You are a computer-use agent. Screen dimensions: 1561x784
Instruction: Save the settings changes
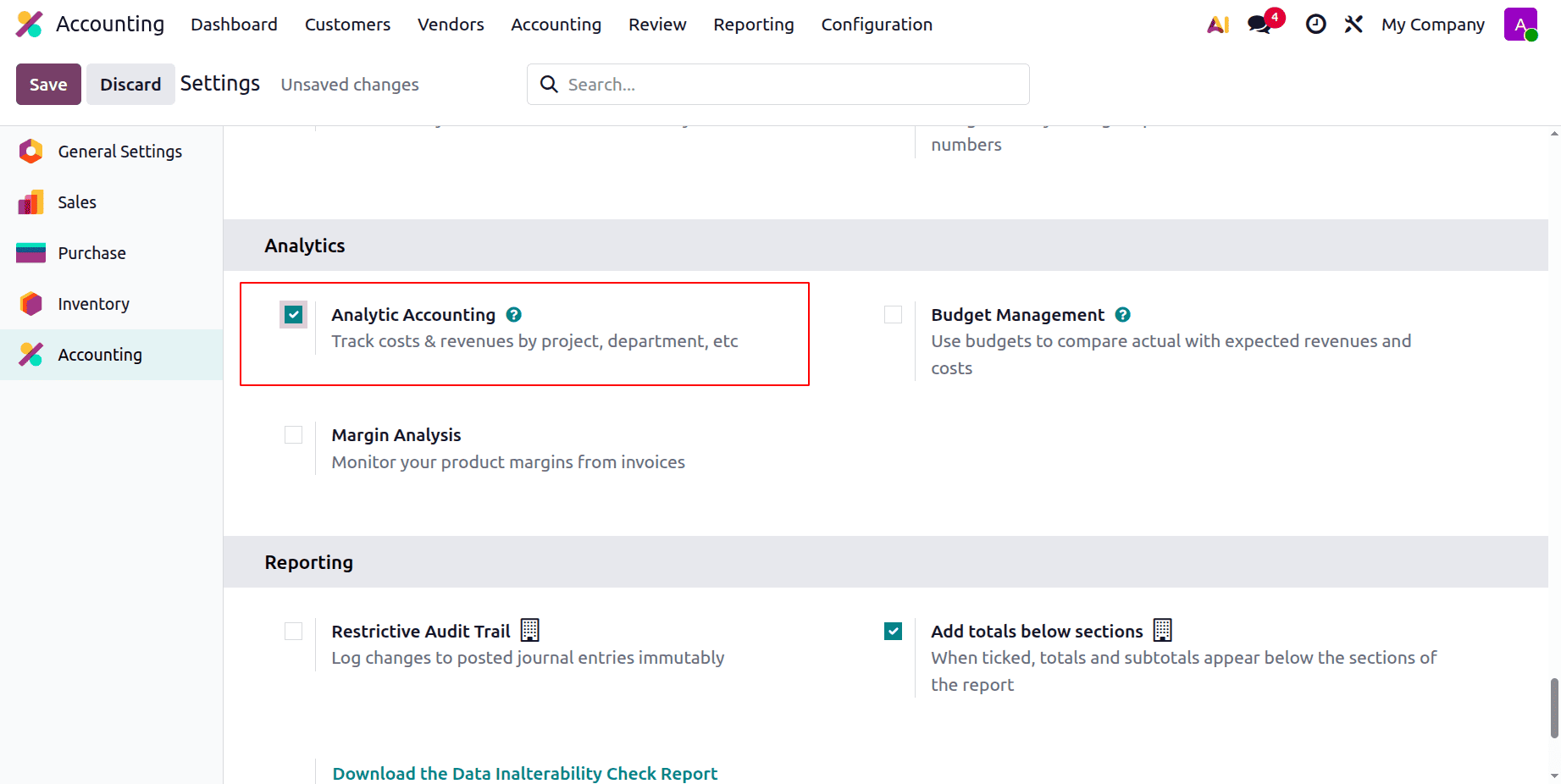coord(48,85)
